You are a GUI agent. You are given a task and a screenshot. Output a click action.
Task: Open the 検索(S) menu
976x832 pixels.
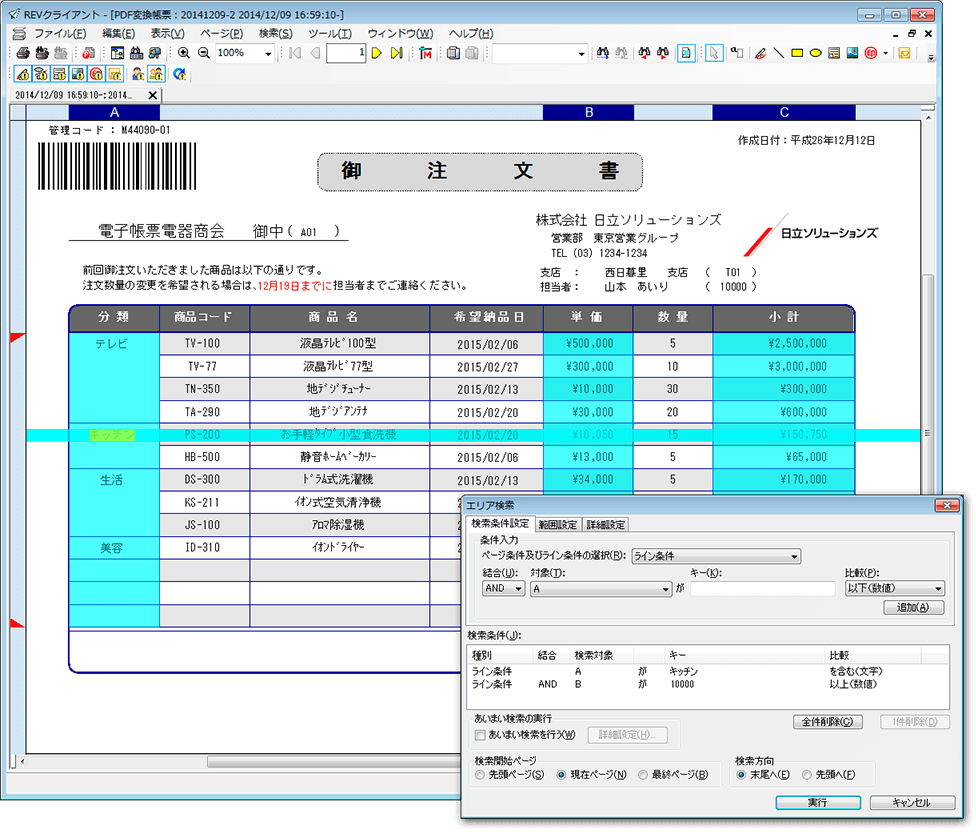[275, 33]
